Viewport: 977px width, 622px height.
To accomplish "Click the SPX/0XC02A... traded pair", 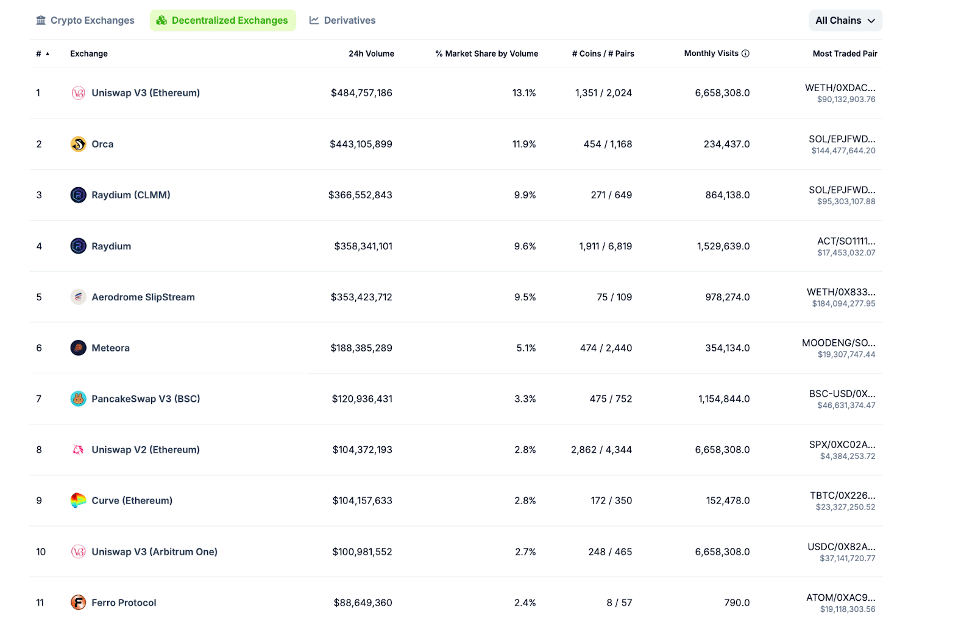I will (x=842, y=444).
